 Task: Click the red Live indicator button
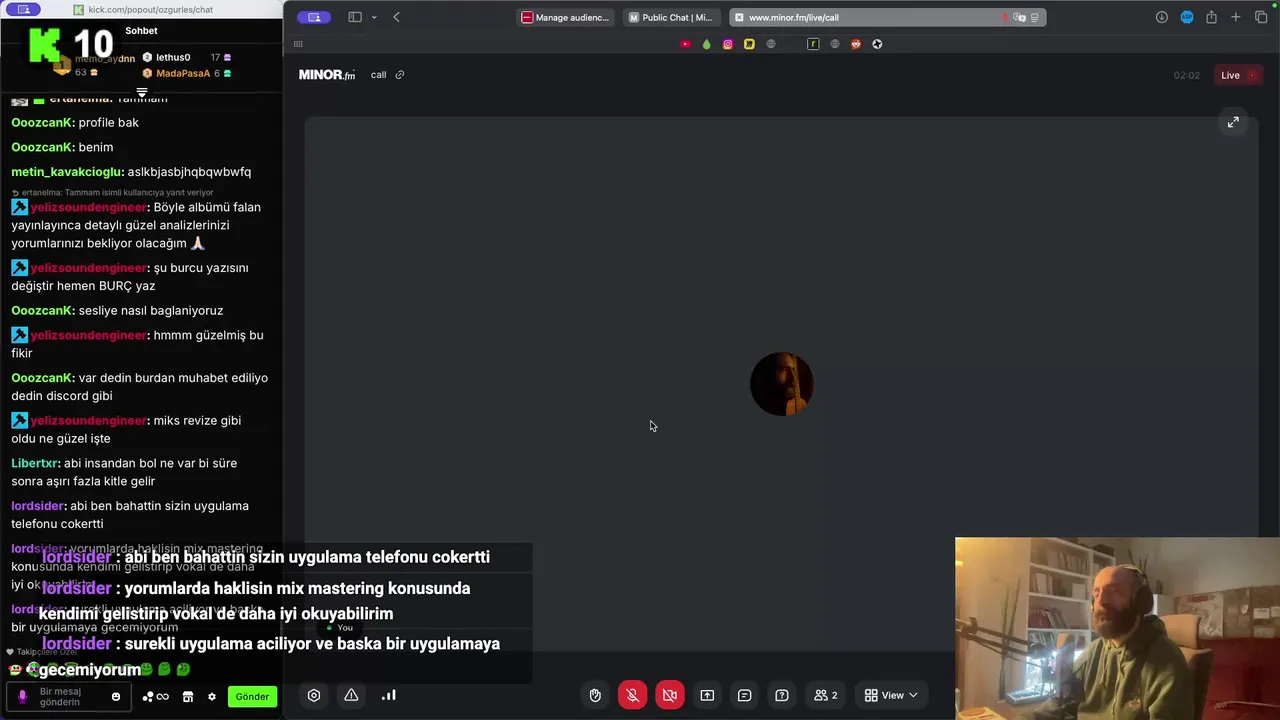1237,75
